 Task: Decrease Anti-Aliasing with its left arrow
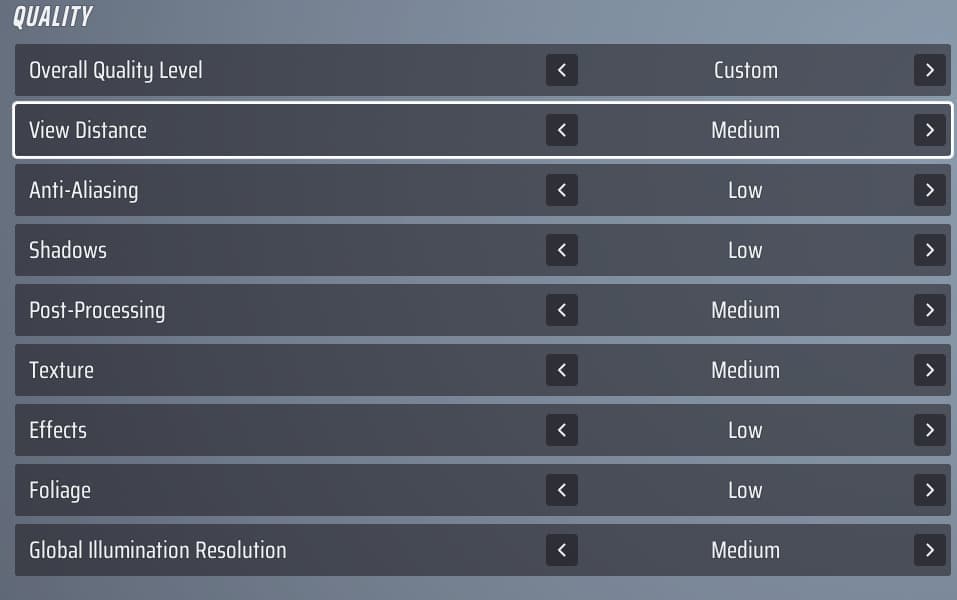point(561,190)
